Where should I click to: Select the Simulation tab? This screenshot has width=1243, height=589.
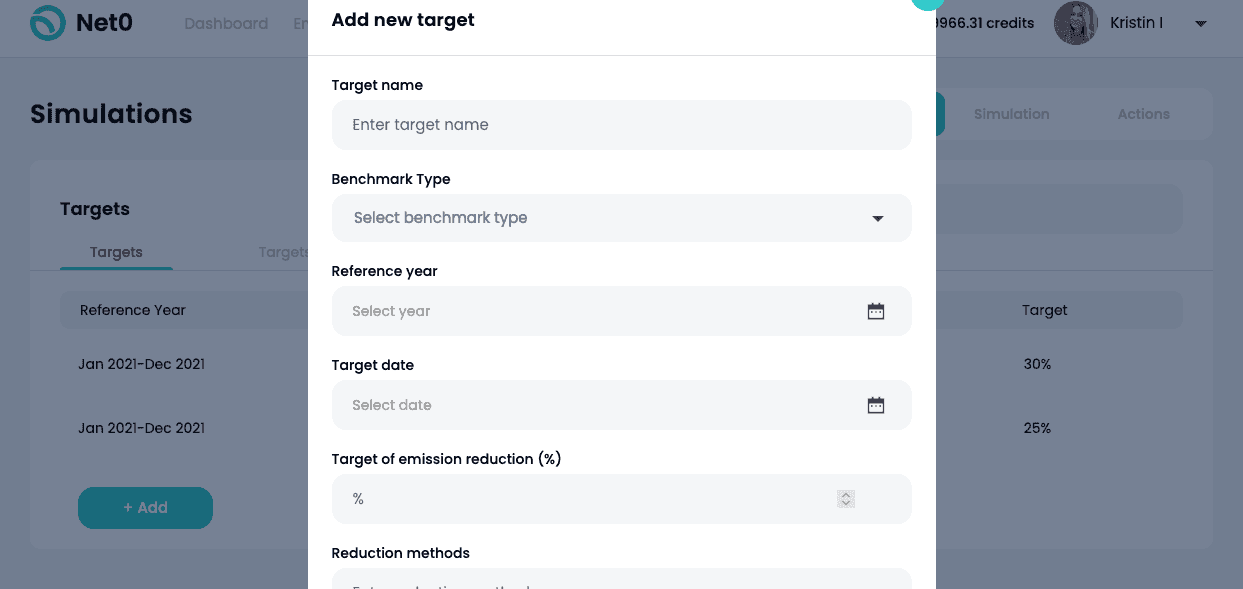pos(1011,114)
